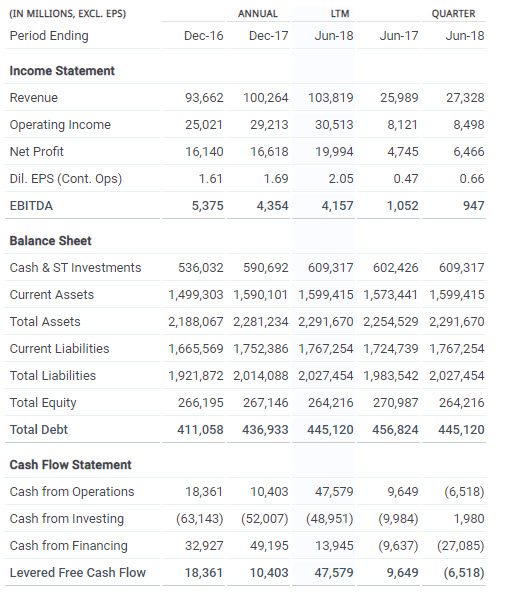This screenshot has width=506, height=609.
Task: Click the Total Equity row label
Action: [43, 403]
